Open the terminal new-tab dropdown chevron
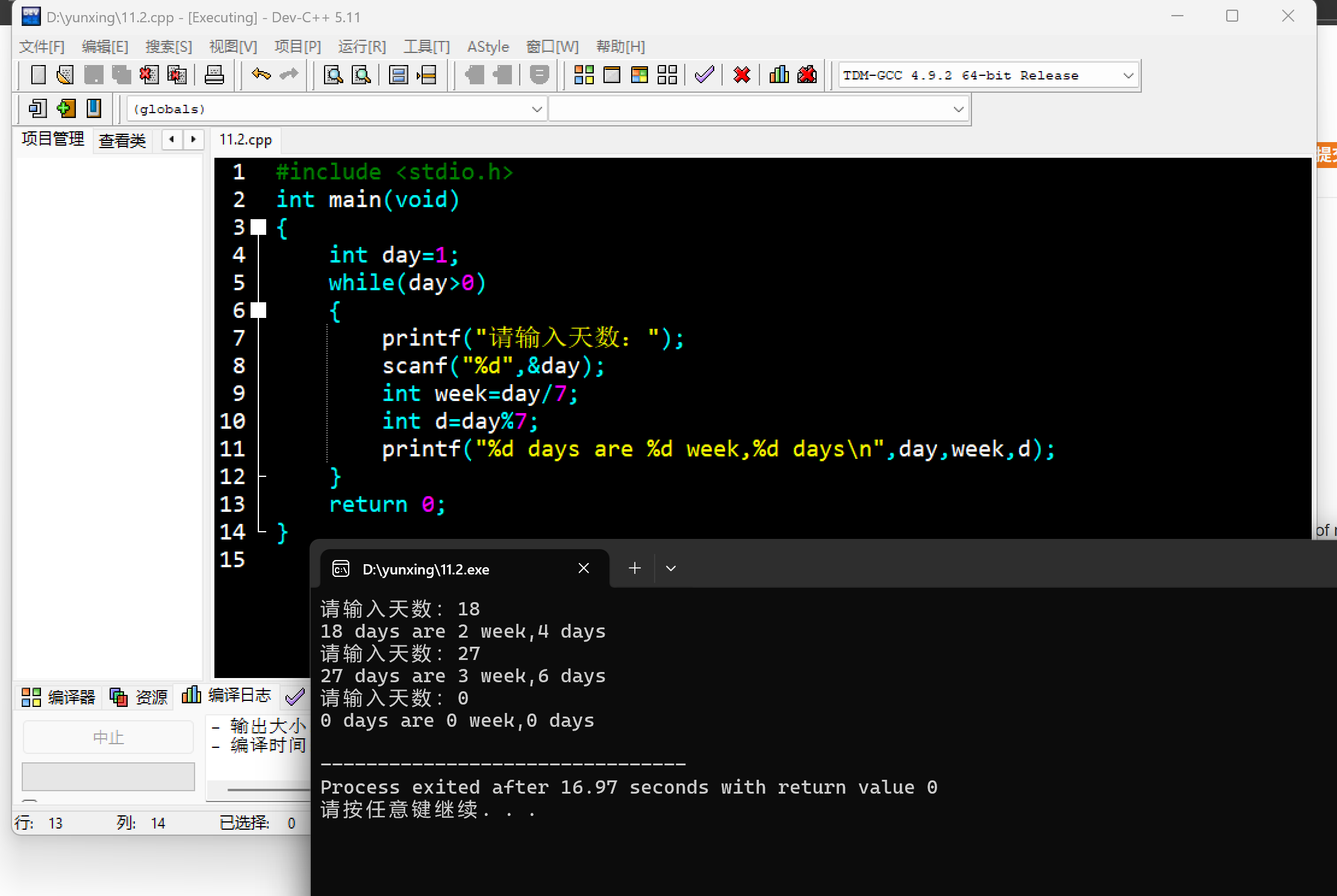Screen dimensions: 1337x896 671,568
